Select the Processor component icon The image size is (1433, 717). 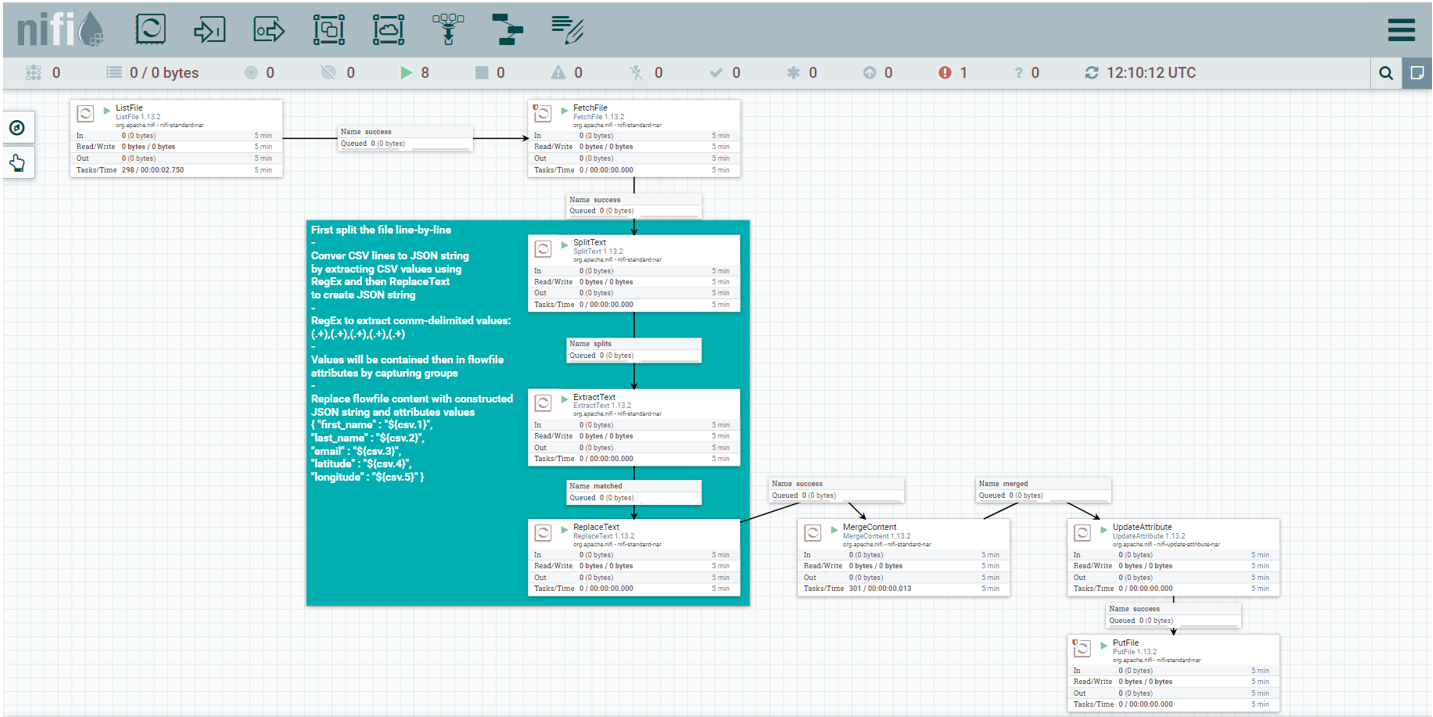coord(151,29)
